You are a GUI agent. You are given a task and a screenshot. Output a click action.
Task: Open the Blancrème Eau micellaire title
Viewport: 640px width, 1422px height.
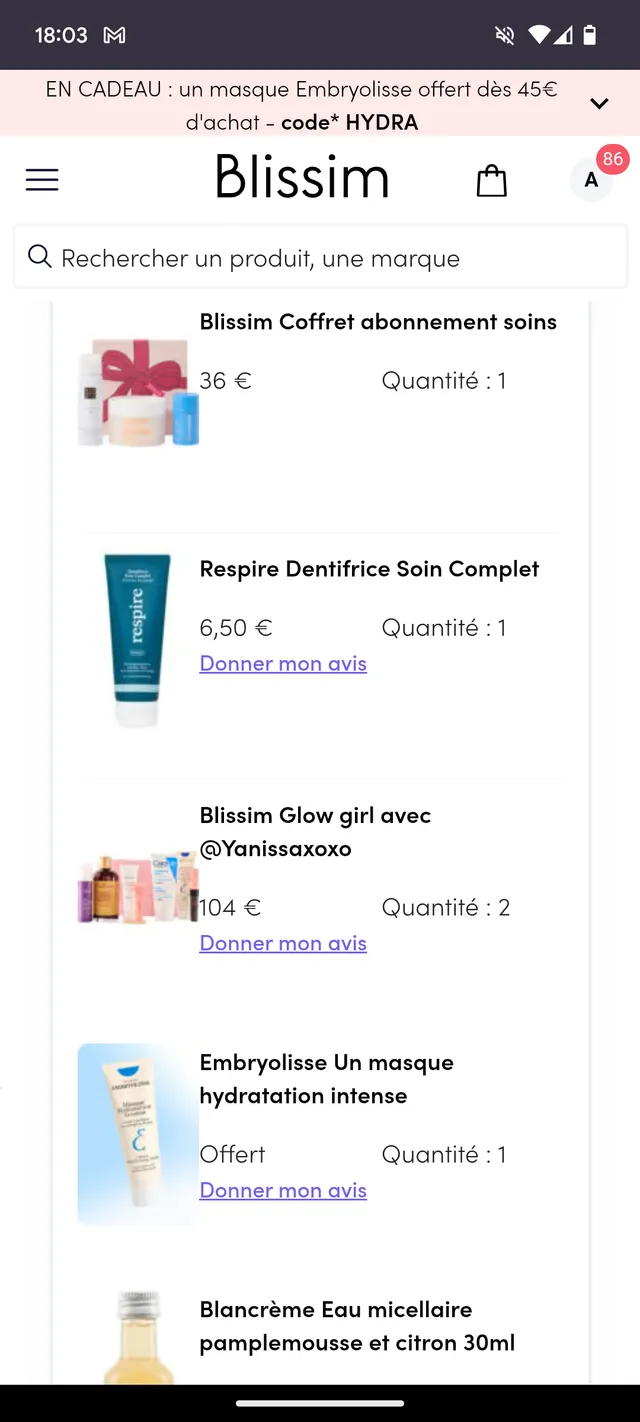point(357,1326)
